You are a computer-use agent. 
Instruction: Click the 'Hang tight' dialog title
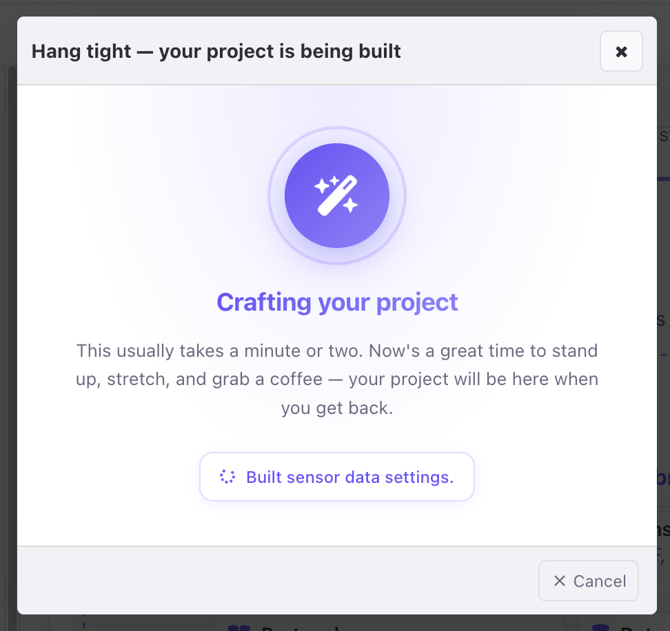216,51
